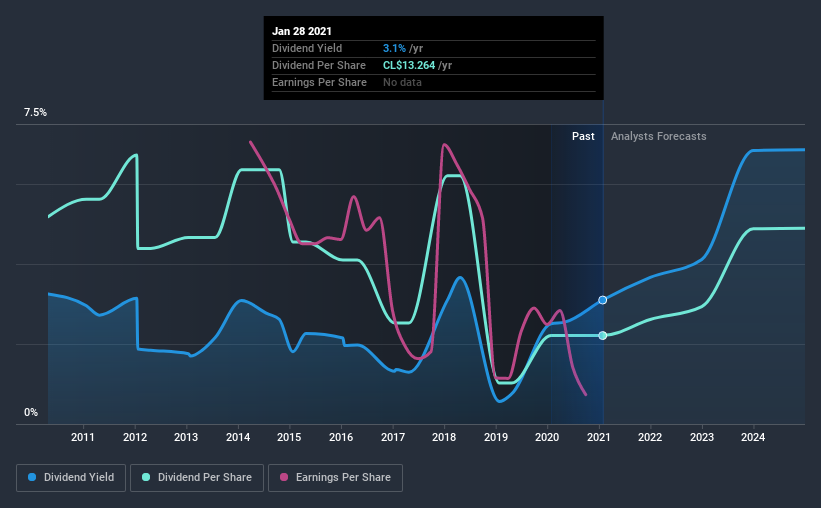Viewport: 821px width, 508px height.
Task: Click the 3.1% dividend yield value in tooltip
Action: pyautogui.click(x=394, y=48)
